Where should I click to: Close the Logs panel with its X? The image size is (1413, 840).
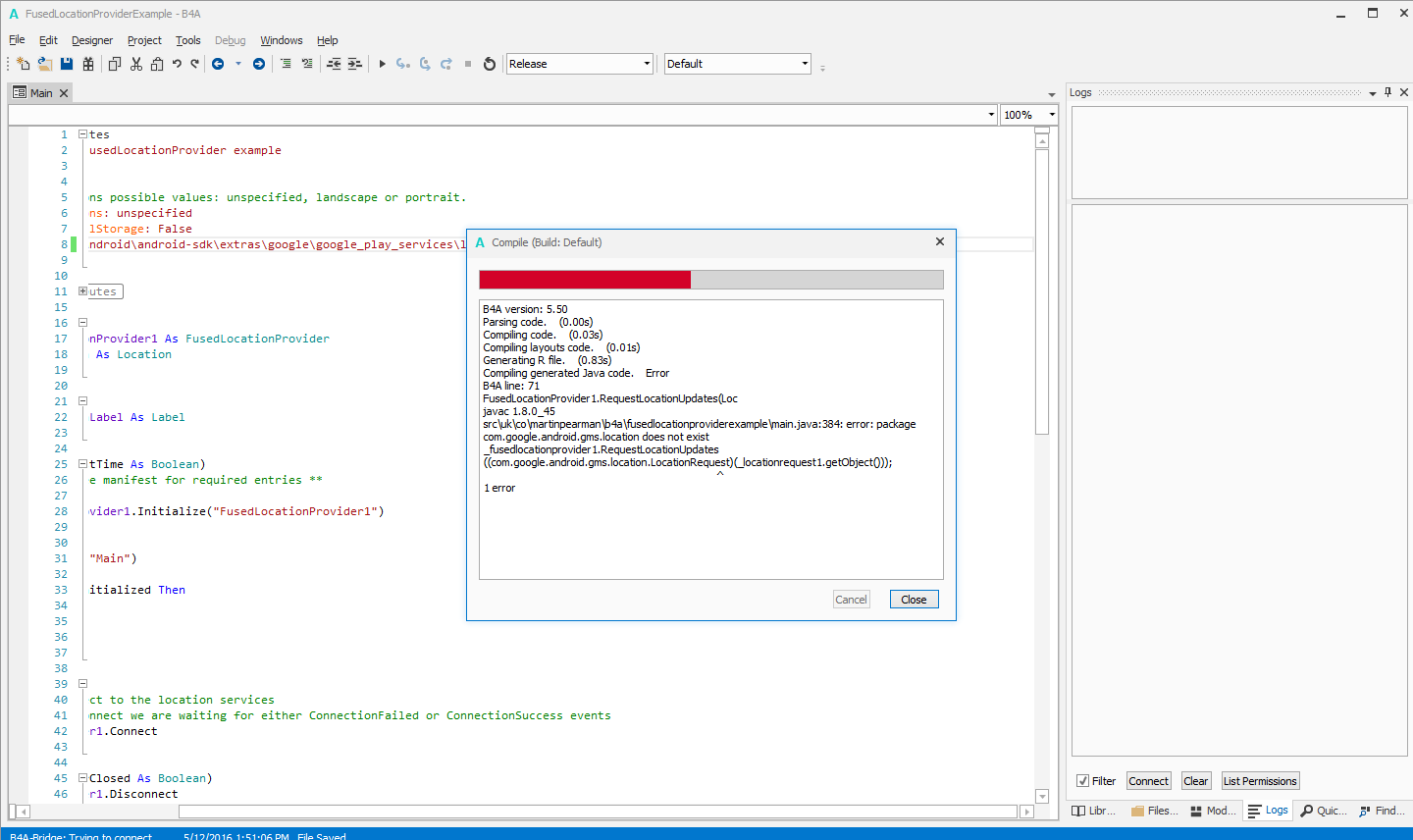click(x=1404, y=92)
